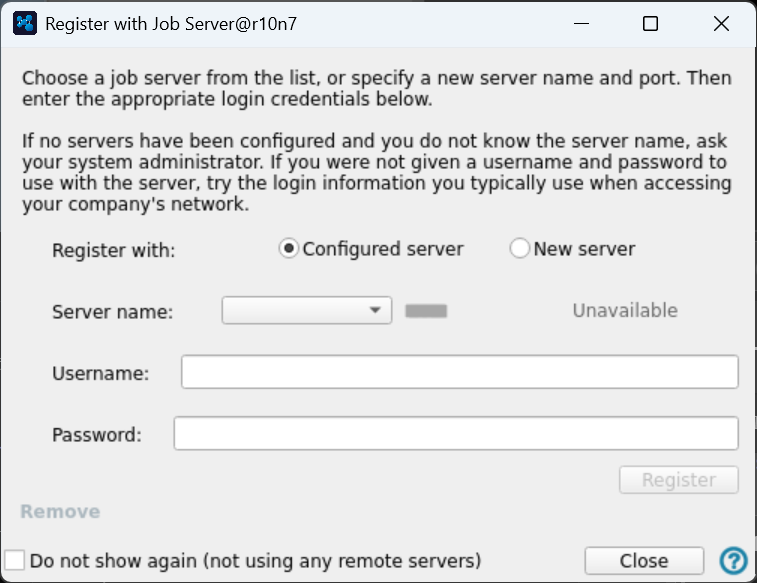Focus the Username text field
757x583 pixels.
click(x=459, y=373)
